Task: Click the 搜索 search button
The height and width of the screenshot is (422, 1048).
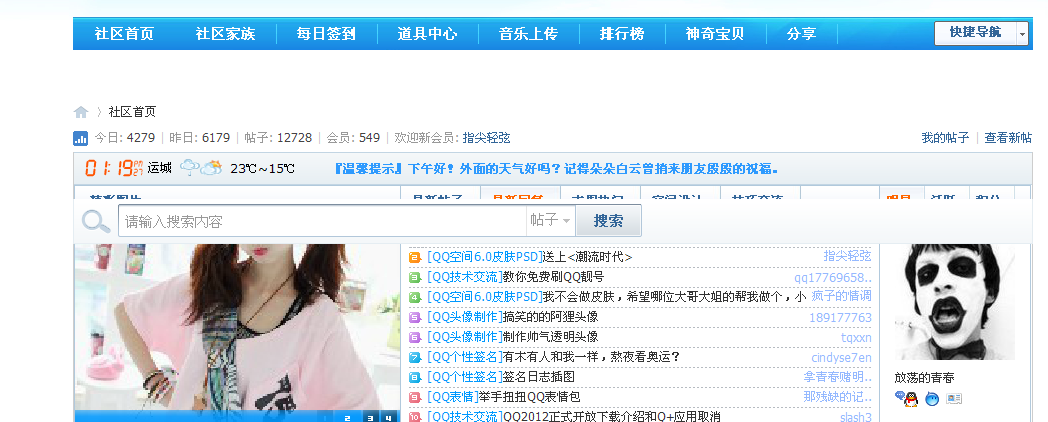Action: [608, 220]
